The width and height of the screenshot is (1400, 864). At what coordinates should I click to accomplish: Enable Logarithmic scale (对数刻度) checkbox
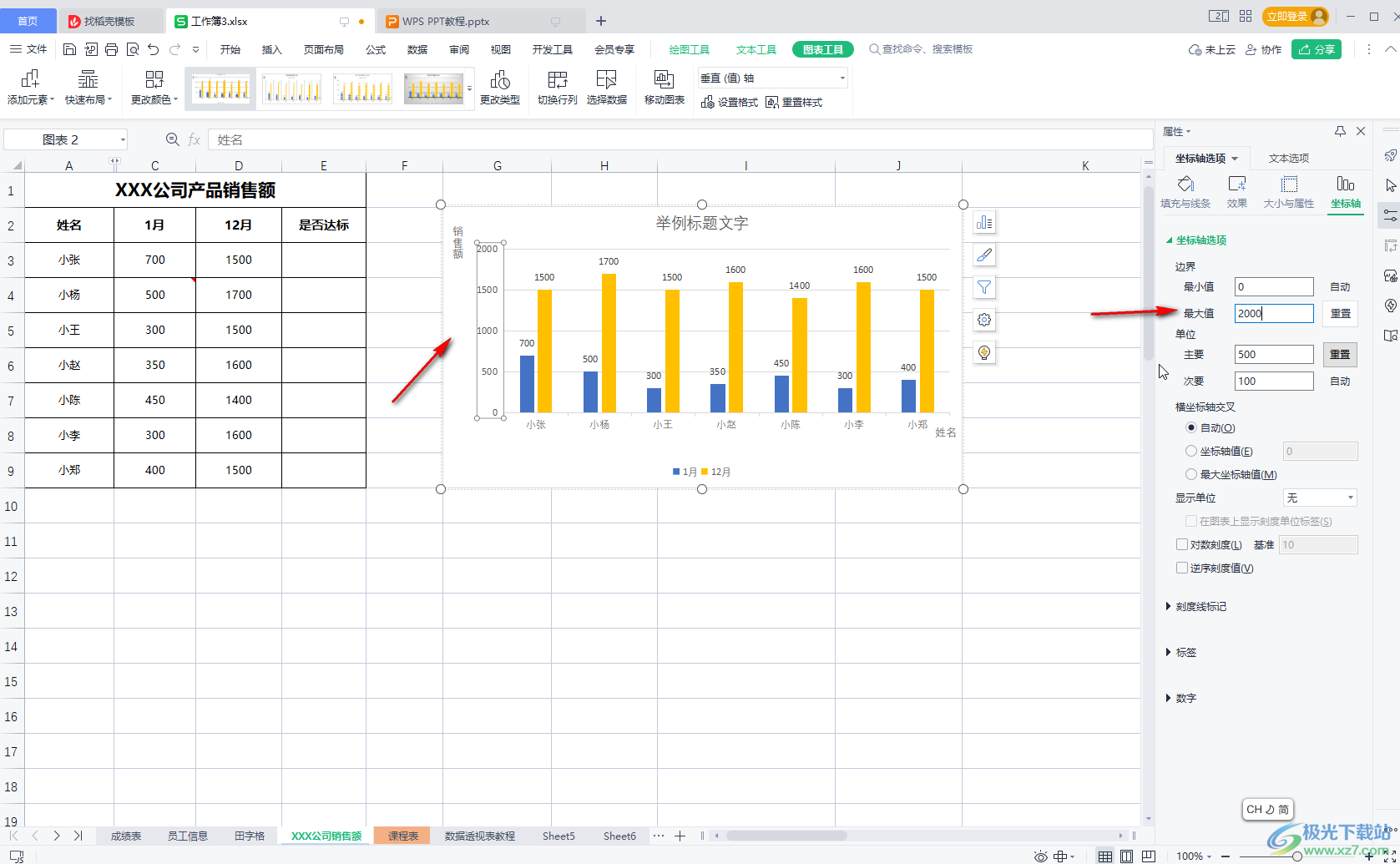click(1182, 544)
